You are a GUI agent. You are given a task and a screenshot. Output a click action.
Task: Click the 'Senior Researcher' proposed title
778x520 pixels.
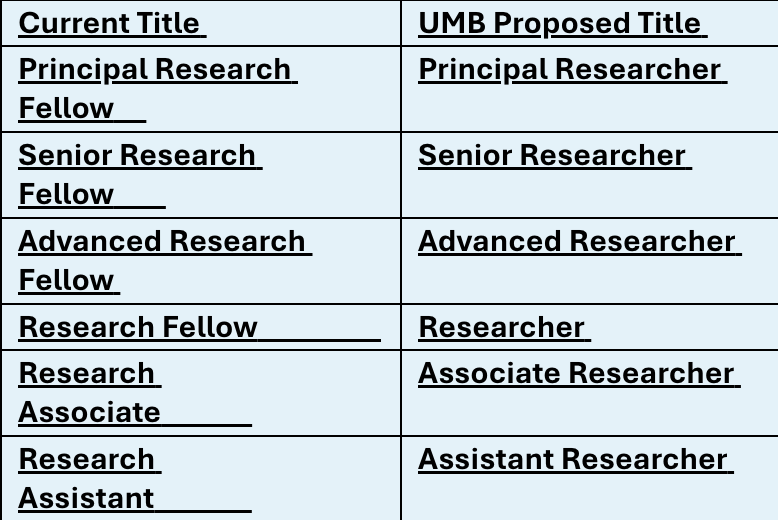point(552,155)
